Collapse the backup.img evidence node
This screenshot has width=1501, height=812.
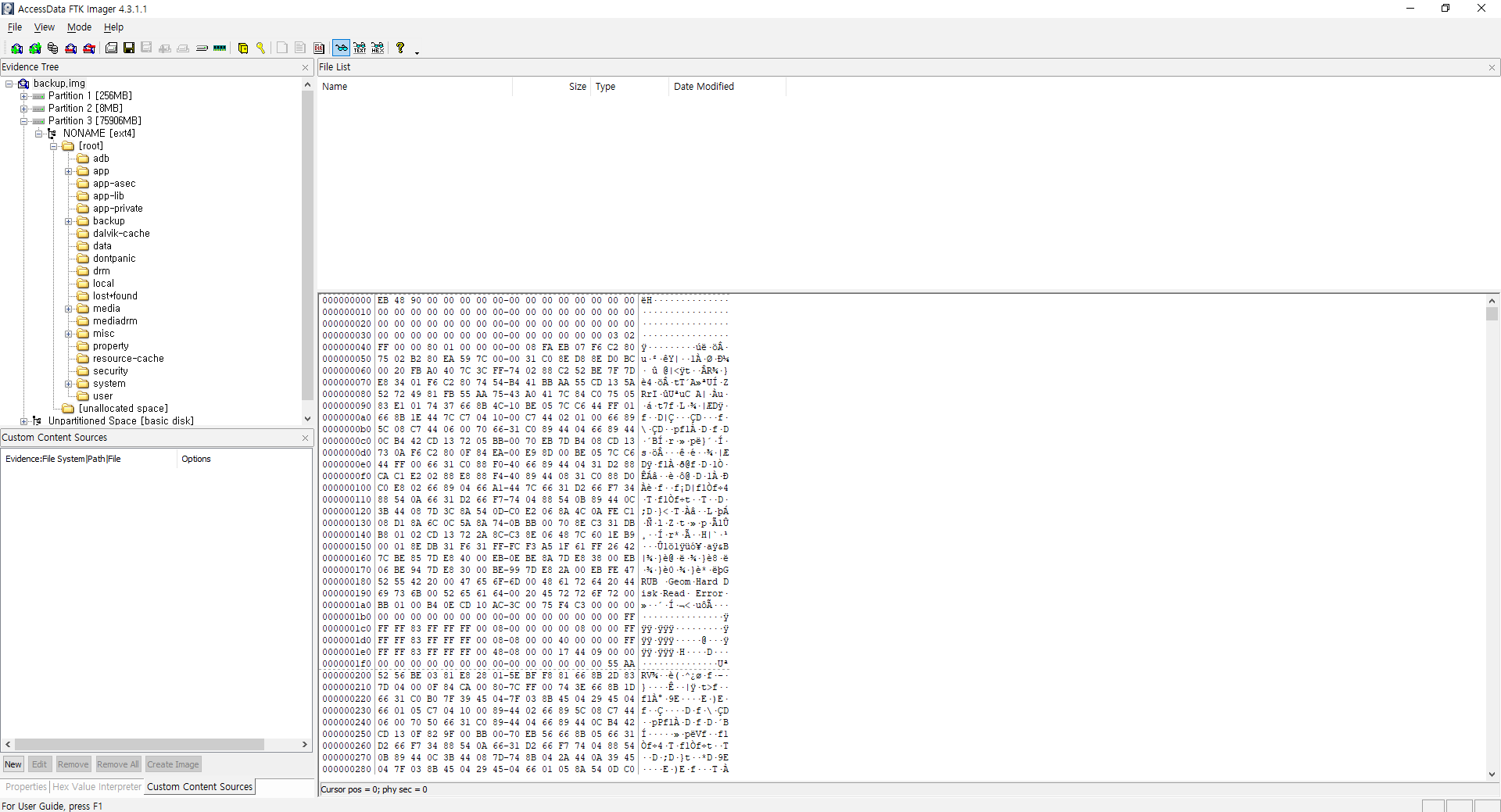9,84
